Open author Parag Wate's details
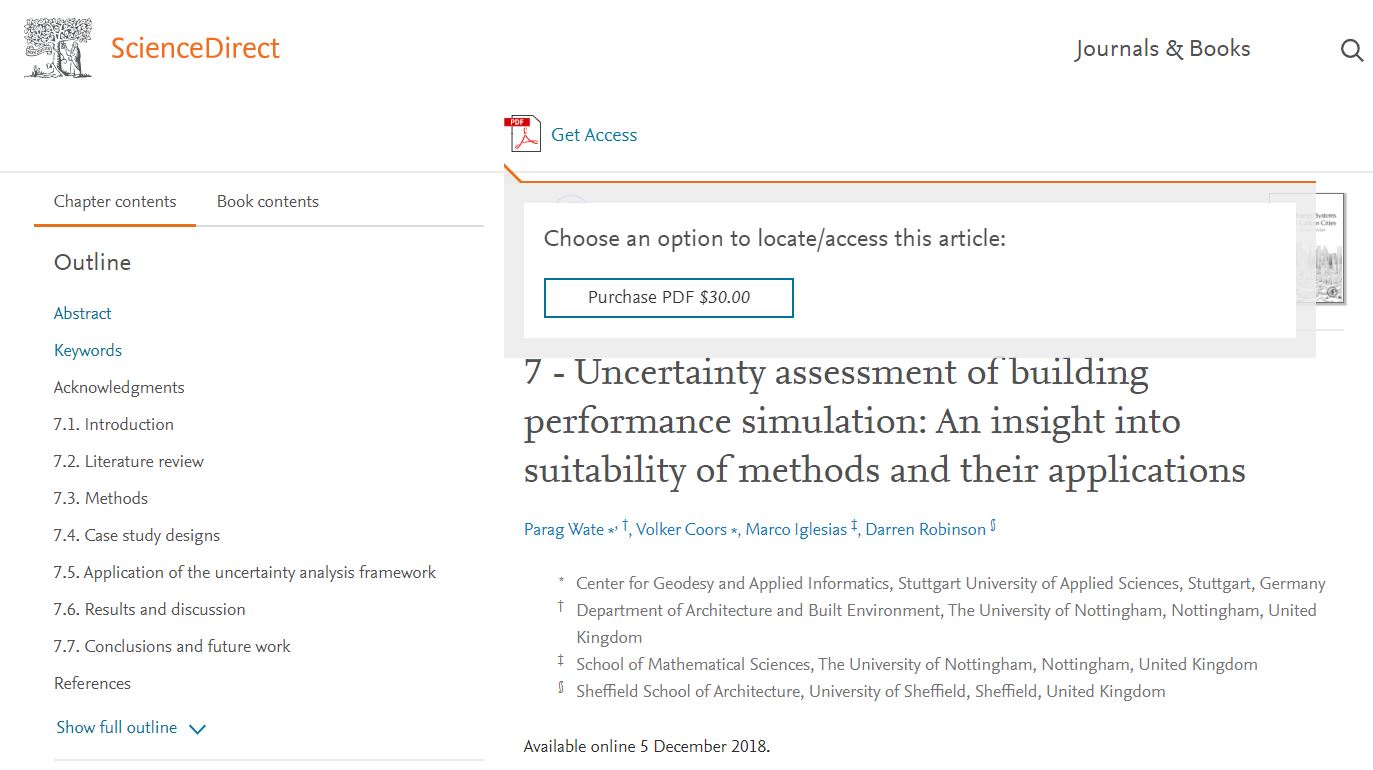Viewport: 1373px width, 770px height. pyautogui.click(x=564, y=530)
